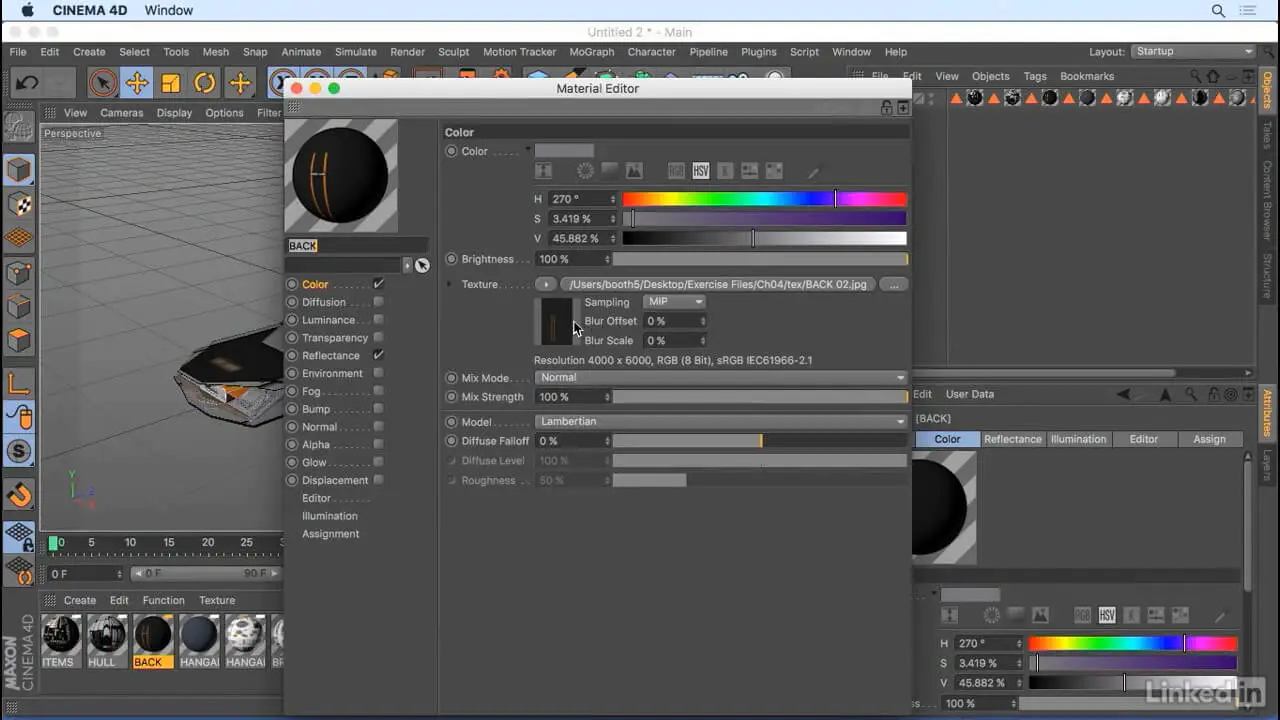This screenshot has height=720, width=1280.
Task: Click the arrow picker icon beside the material name
Action: pyautogui.click(x=422, y=265)
